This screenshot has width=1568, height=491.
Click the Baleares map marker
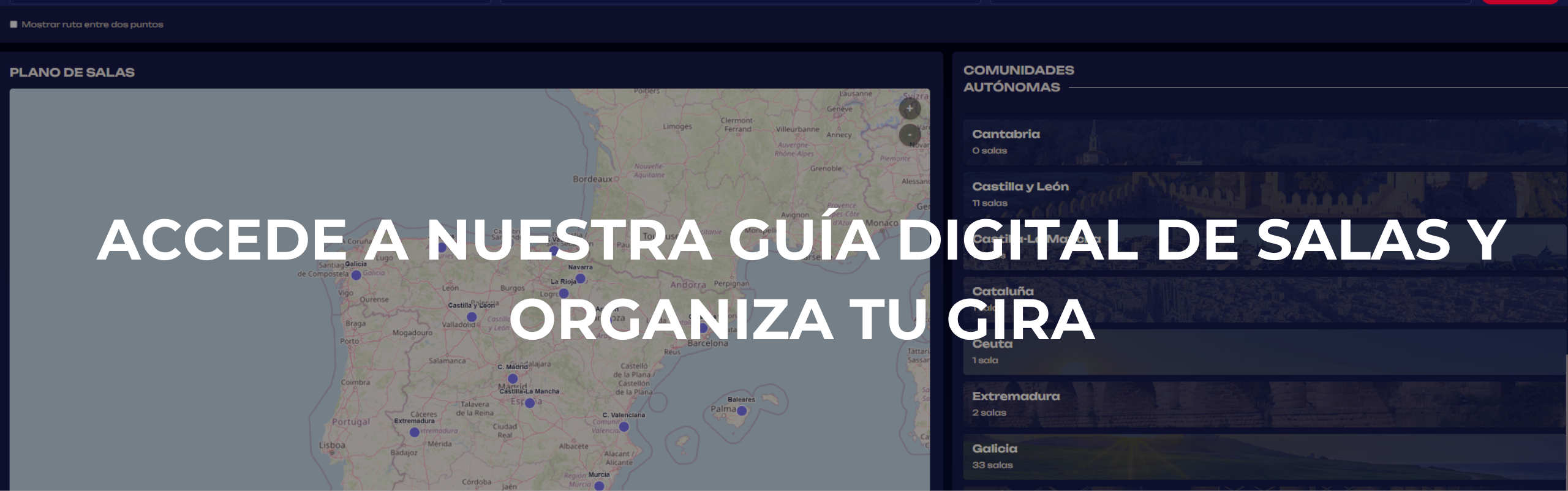tap(742, 411)
